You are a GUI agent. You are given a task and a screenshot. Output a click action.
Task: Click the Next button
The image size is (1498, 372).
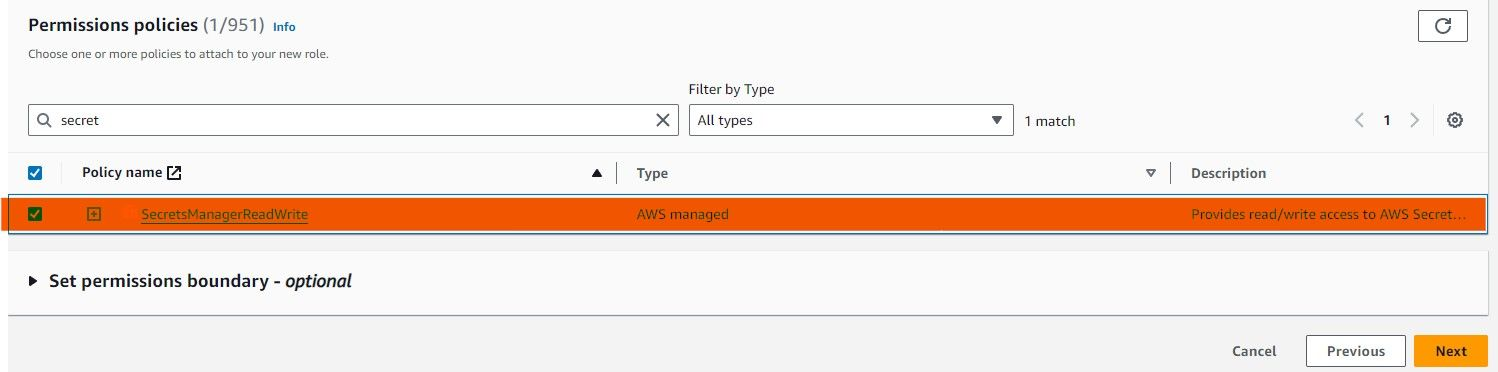click(x=1451, y=351)
